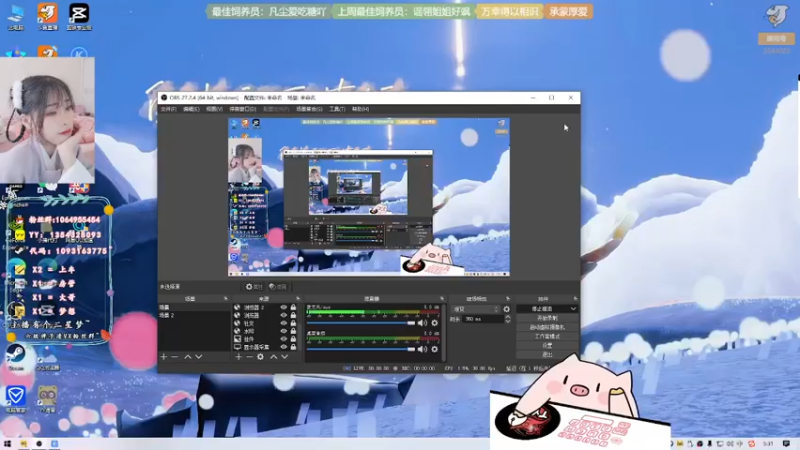Open the Windows Start button

click(x=7, y=444)
